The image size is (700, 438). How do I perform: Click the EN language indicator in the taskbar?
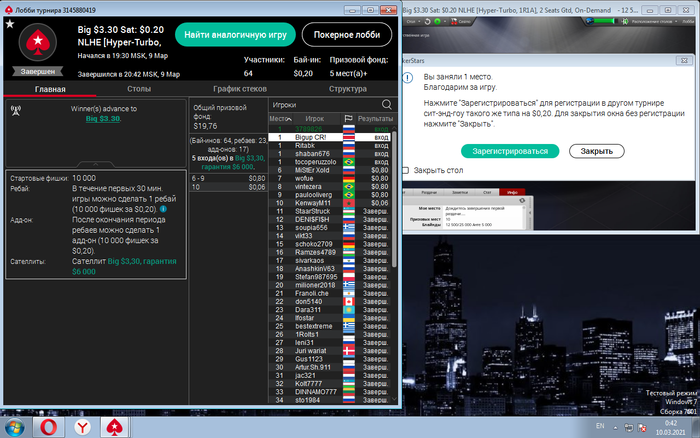[600, 426]
